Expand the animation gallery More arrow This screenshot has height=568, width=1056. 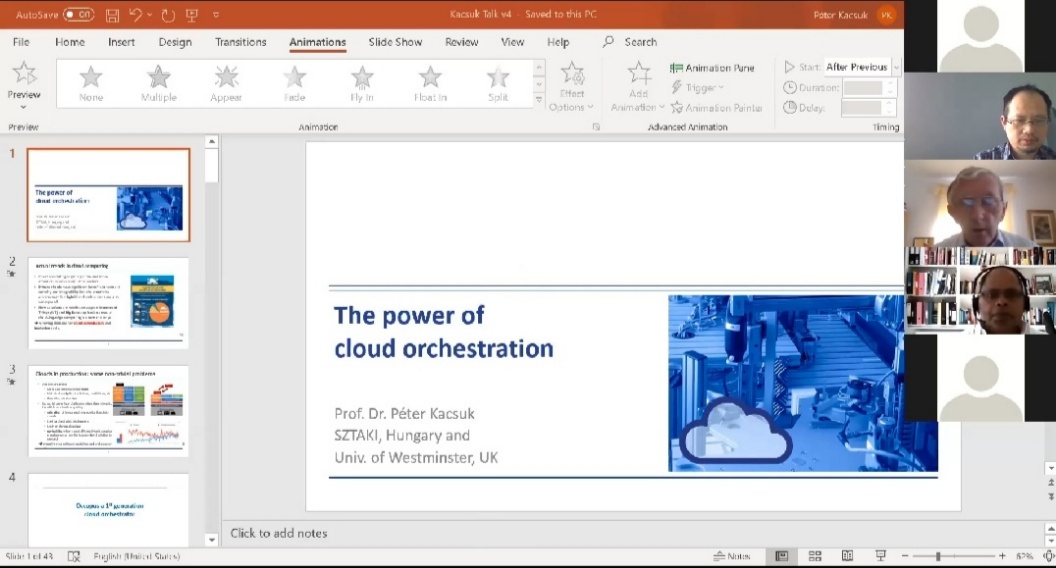539,100
